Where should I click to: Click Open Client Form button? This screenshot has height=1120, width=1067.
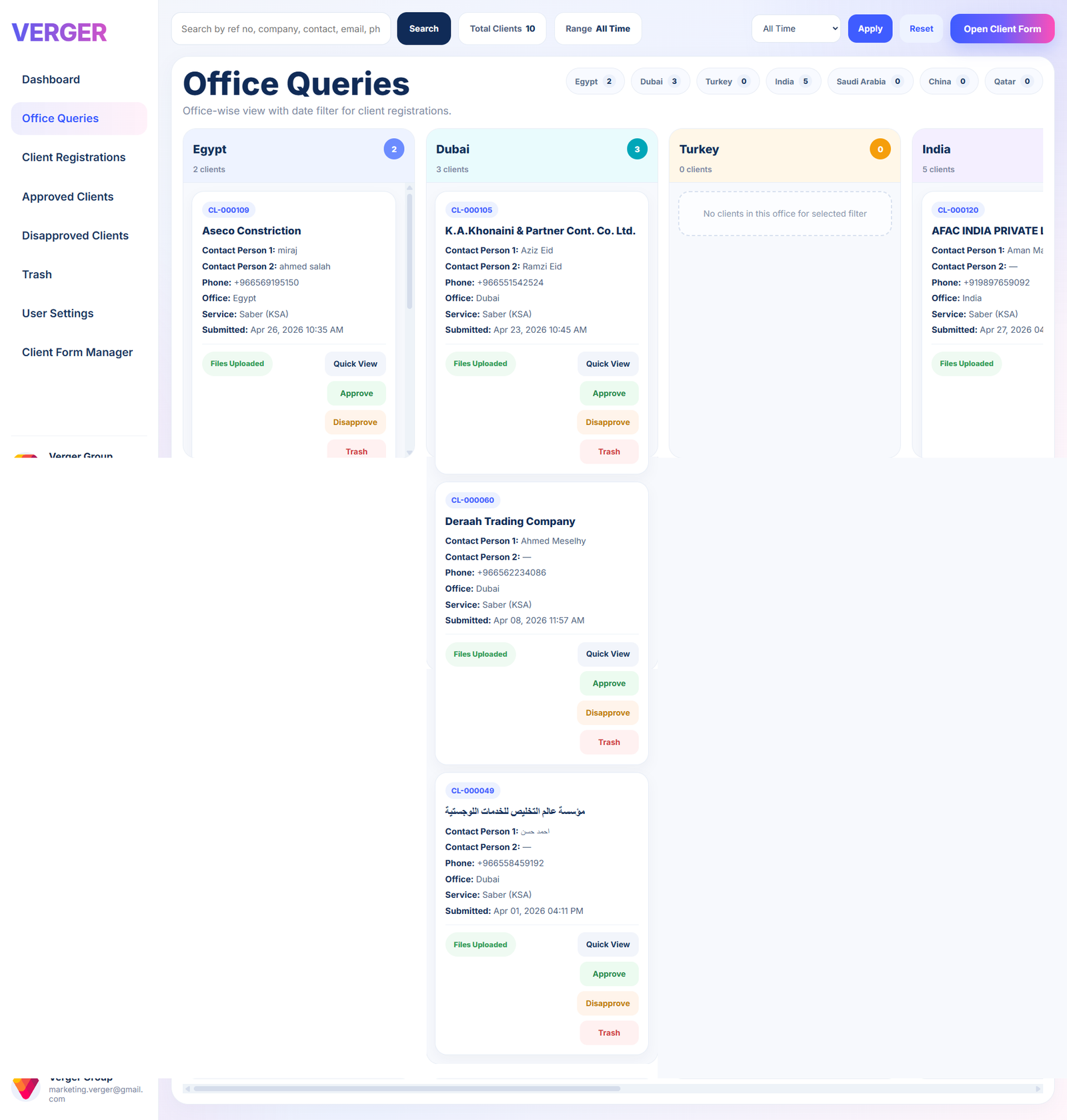tap(1002, 29)
